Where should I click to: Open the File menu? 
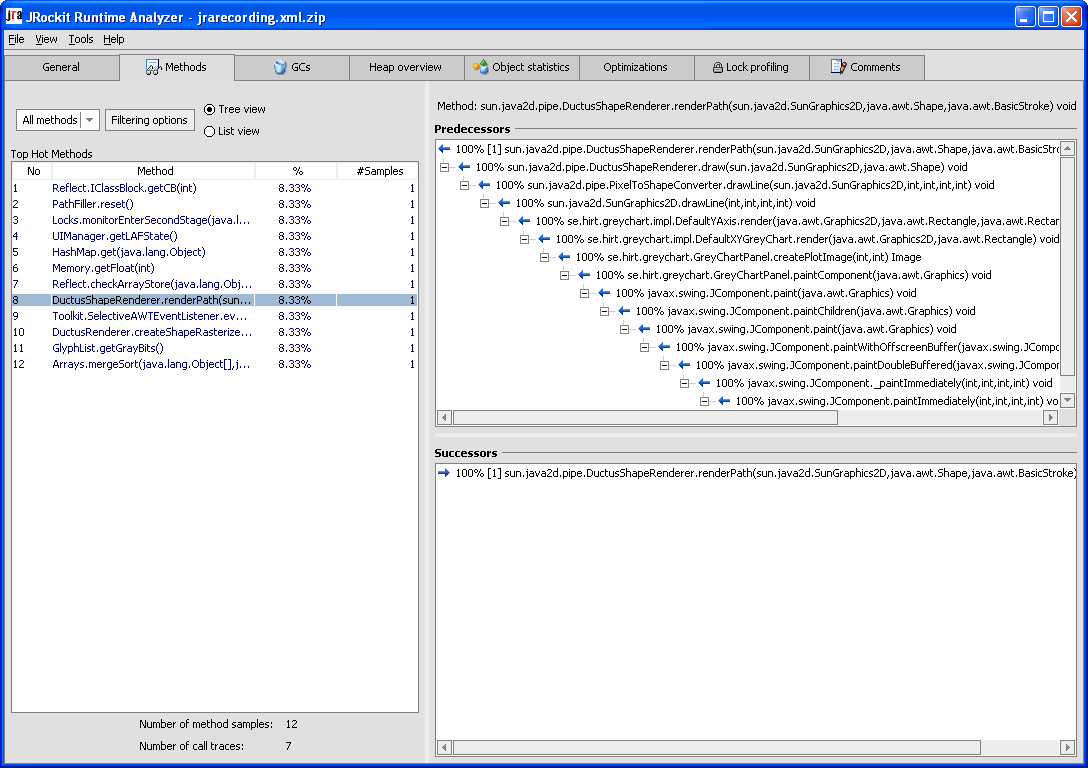click(16, 40)
